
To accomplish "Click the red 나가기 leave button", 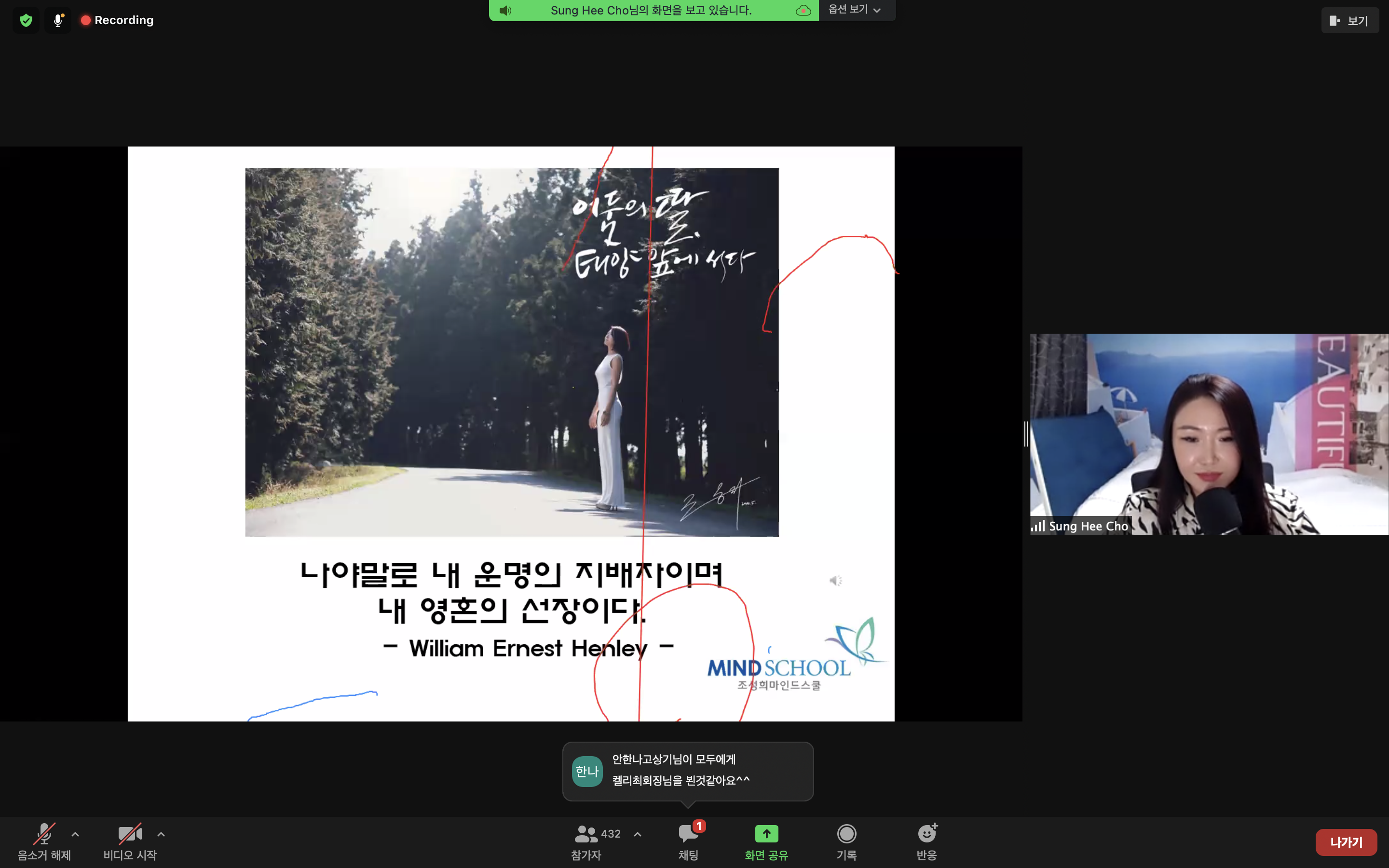I will [x=1346, y=842].
